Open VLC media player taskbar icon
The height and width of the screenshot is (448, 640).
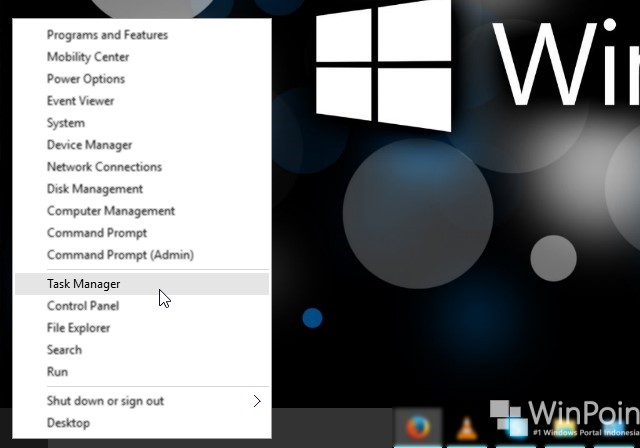coord(467,428)
